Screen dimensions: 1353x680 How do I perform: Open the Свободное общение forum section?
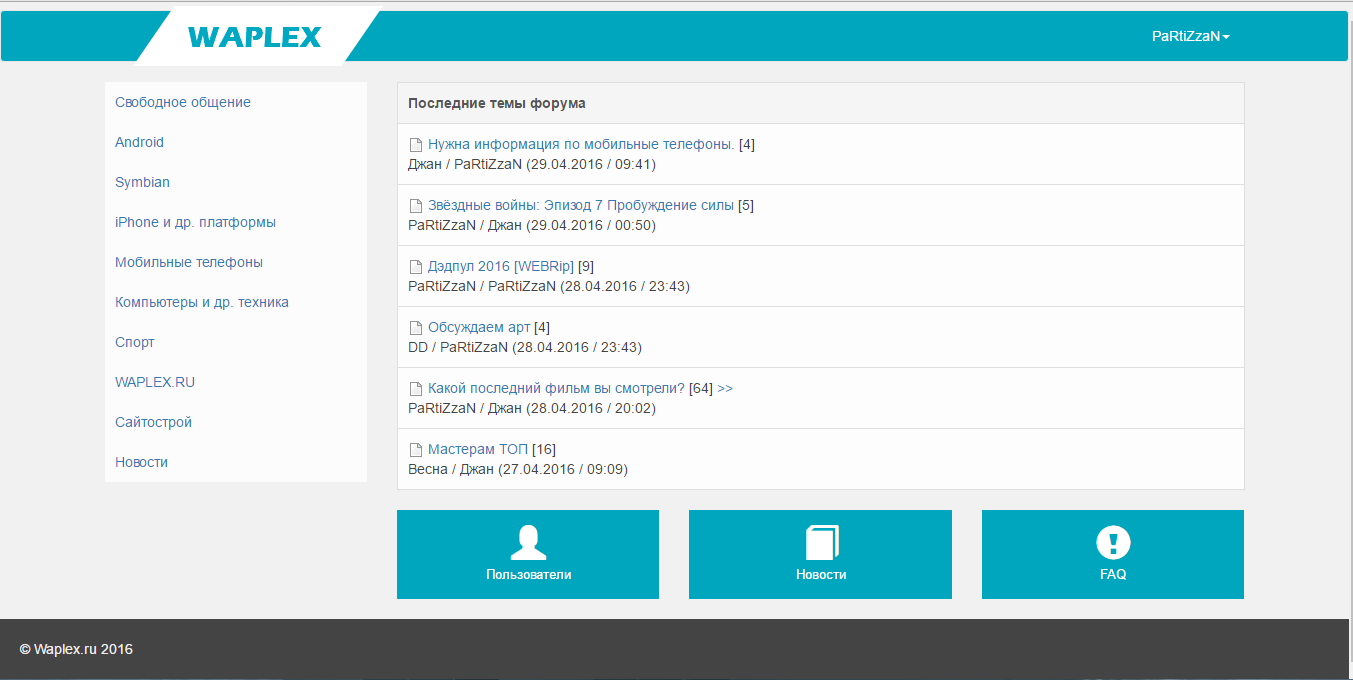[183, 102]
